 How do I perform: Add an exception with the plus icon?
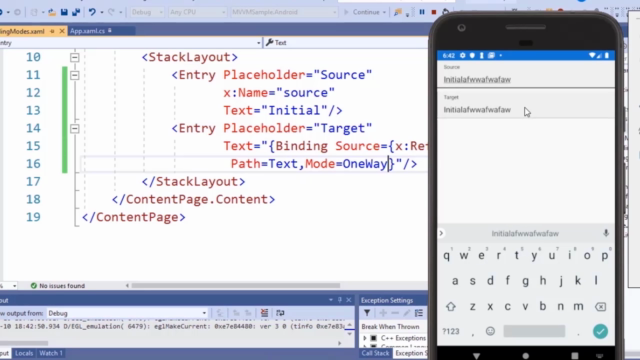click(x=383, y=313)
